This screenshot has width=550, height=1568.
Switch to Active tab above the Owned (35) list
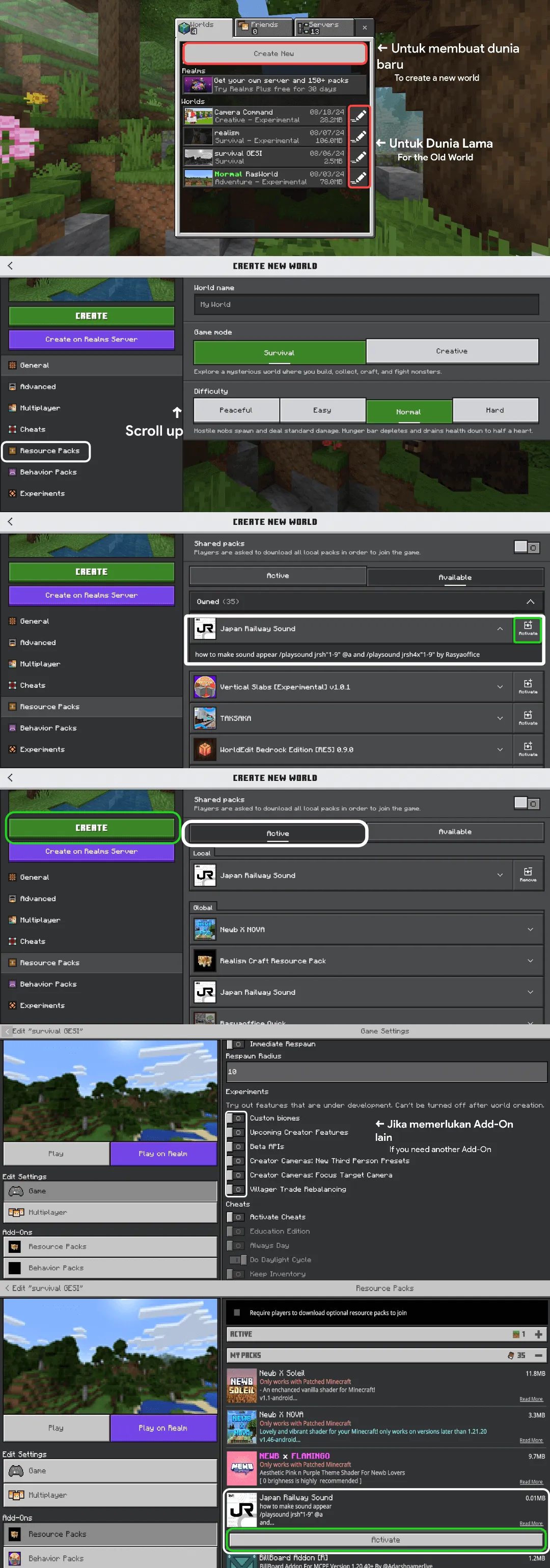click(x=278, y=576)
